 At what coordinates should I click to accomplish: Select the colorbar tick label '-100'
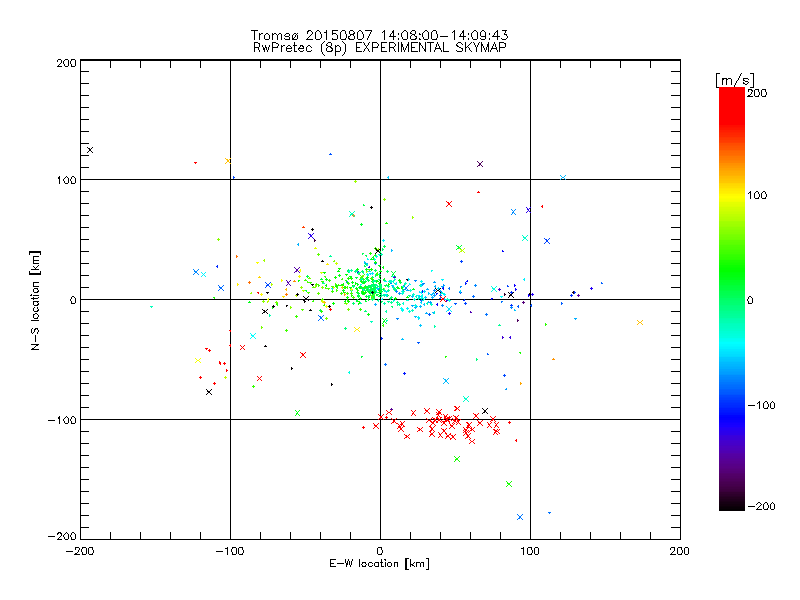pos(761,406)
